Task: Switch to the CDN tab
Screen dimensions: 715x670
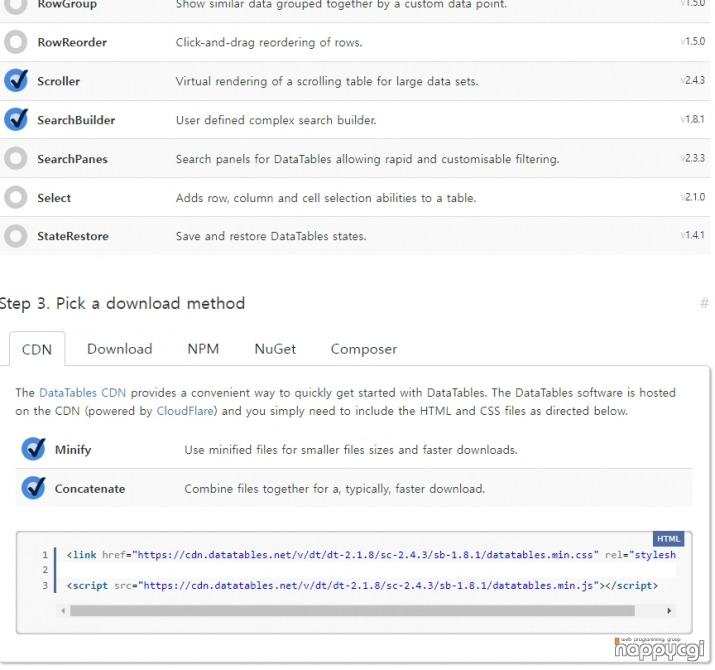Action: coord(37,349)
